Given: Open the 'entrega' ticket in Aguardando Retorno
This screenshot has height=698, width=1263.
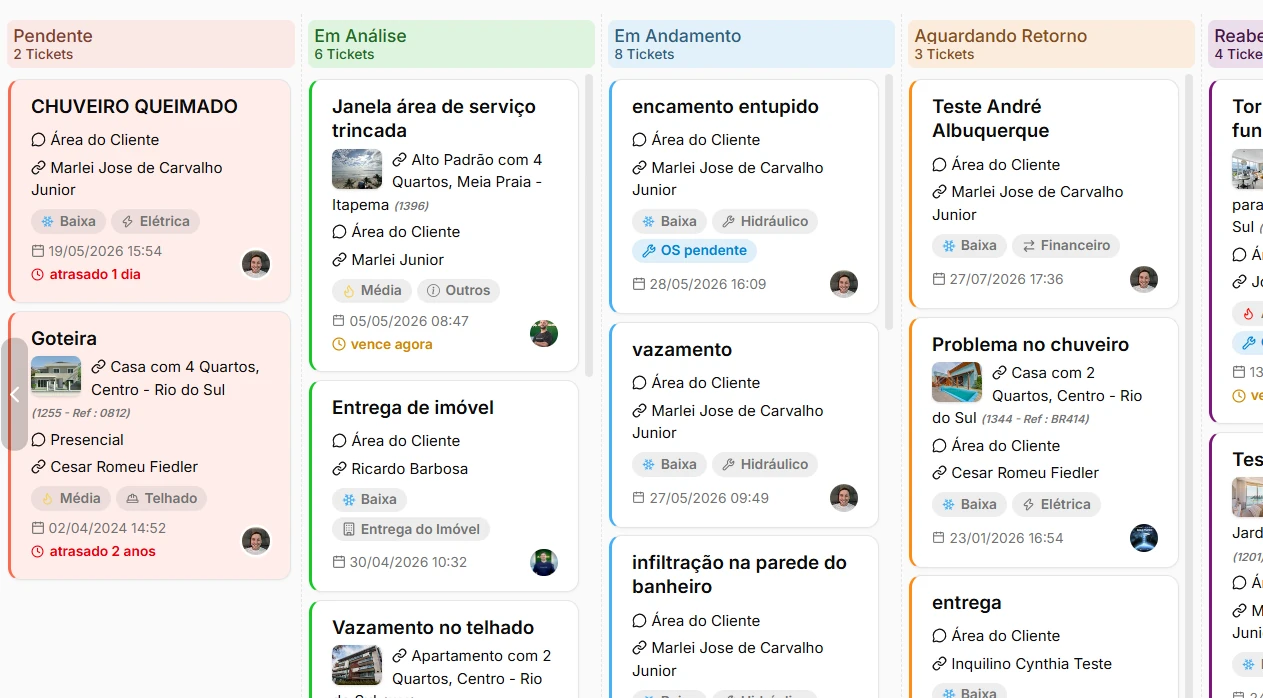Looking at the screenshot, I should [967, 602].
